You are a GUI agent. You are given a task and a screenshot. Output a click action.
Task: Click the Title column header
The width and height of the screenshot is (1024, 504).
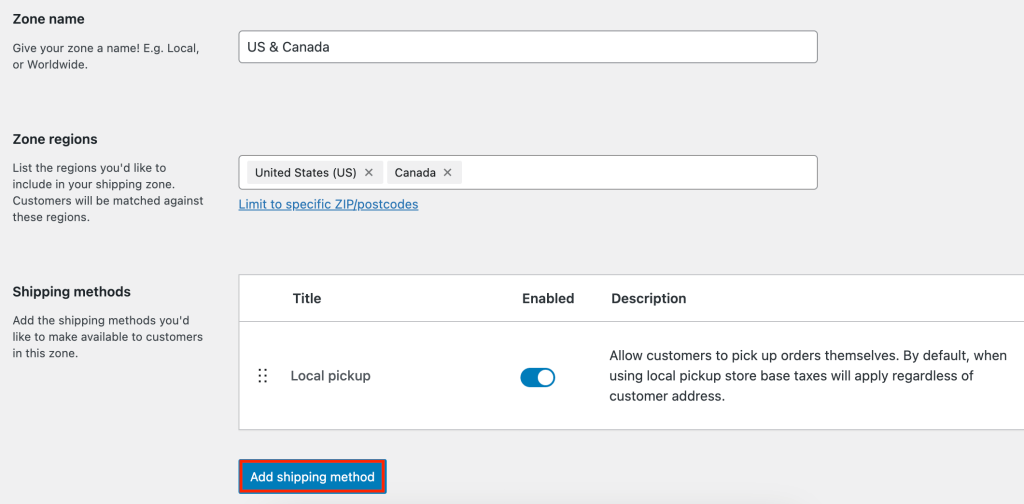point(307,298)
